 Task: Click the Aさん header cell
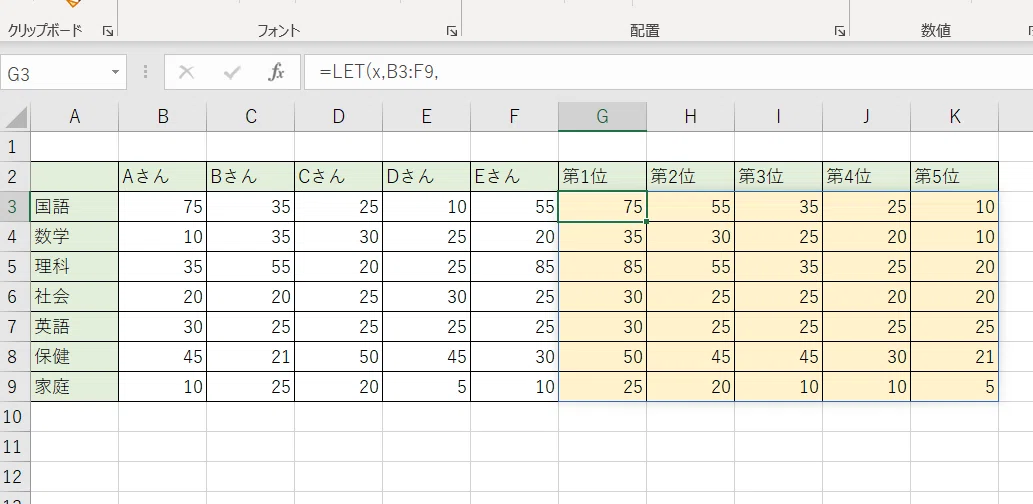point(163,177)
